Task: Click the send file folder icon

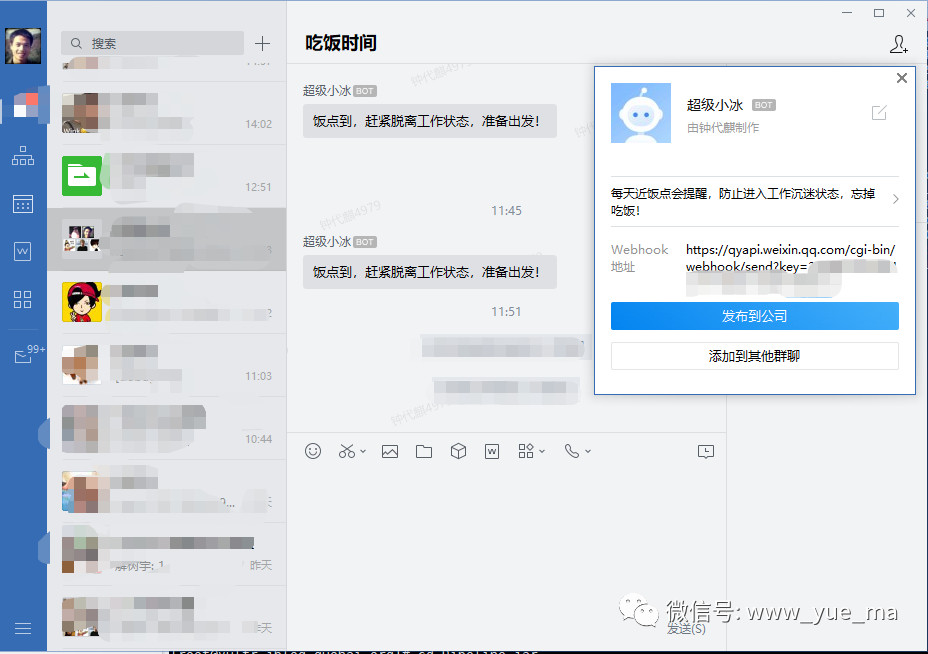Action: 424,452
